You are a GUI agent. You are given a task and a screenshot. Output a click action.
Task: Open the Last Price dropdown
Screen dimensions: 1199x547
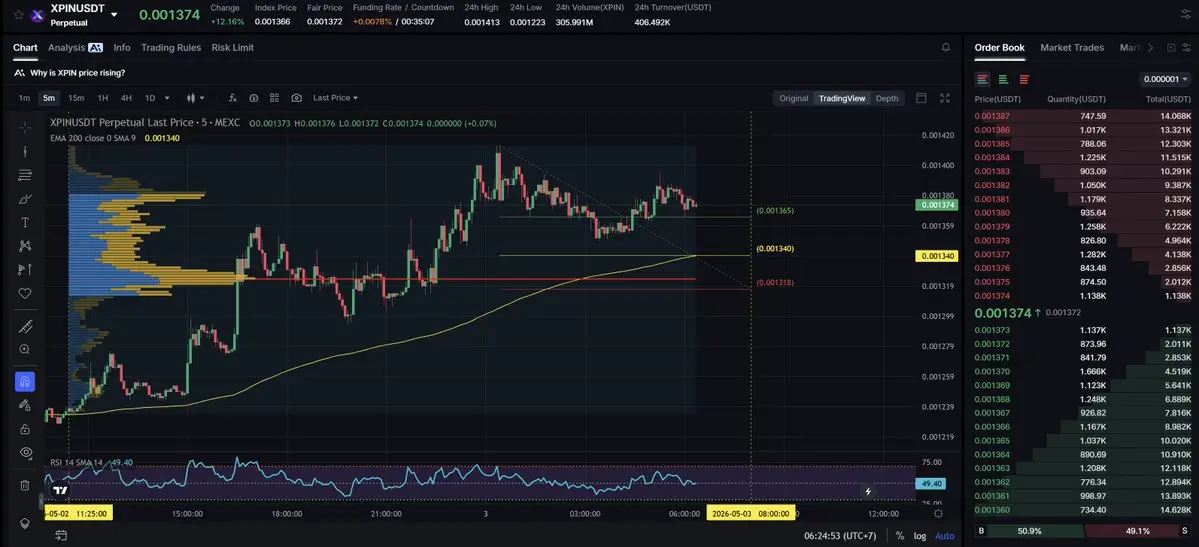click(335, 98)
